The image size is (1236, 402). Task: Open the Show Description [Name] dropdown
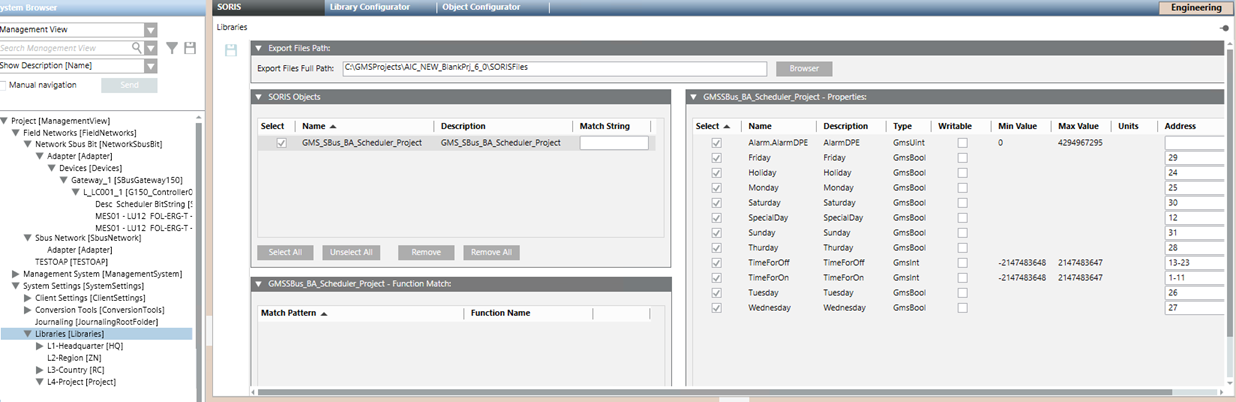tap(150, 66)
